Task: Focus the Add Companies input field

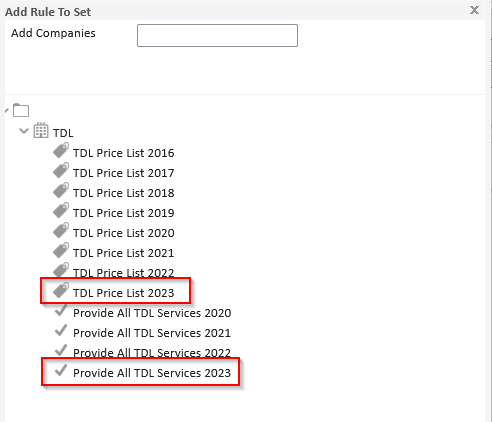Action: [217, 35]
